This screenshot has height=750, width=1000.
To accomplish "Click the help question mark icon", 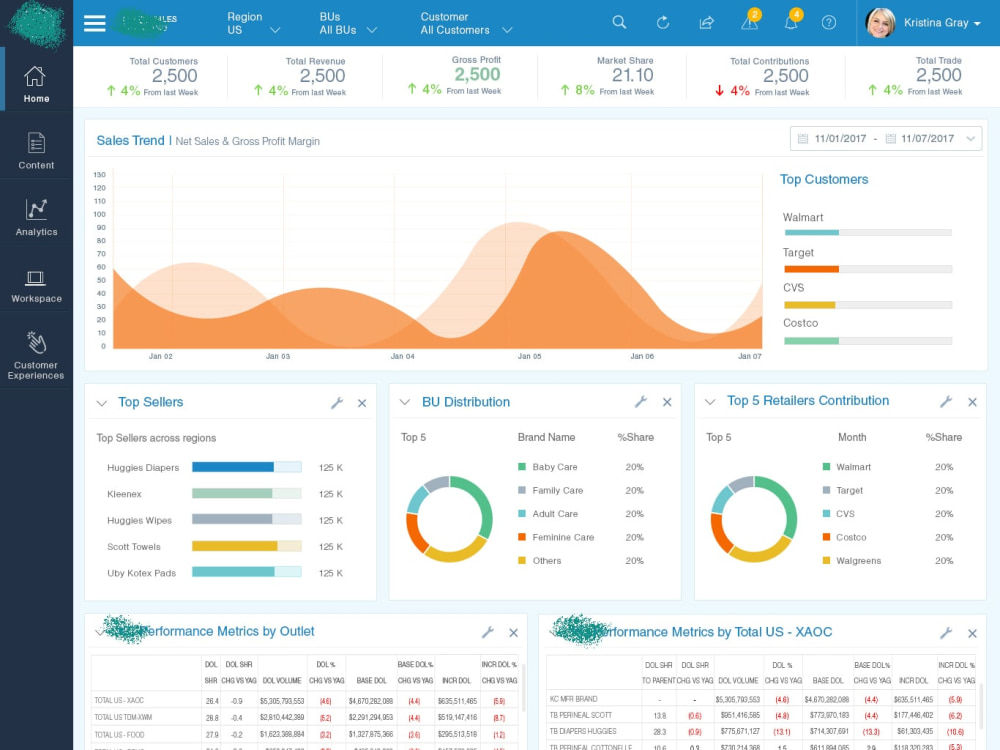I will [x=828, y=23].
